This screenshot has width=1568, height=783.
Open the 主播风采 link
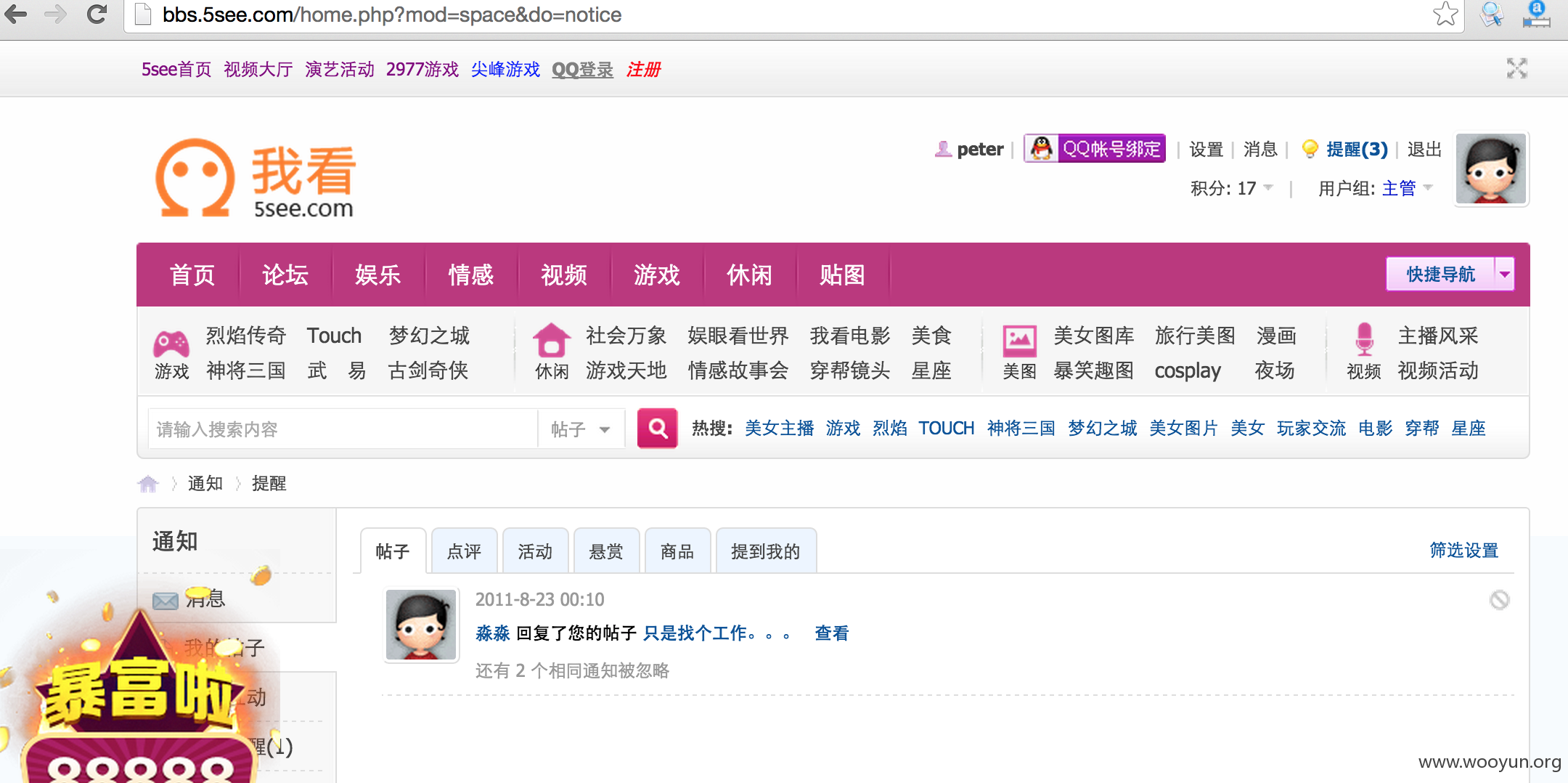coord(1438,336)
